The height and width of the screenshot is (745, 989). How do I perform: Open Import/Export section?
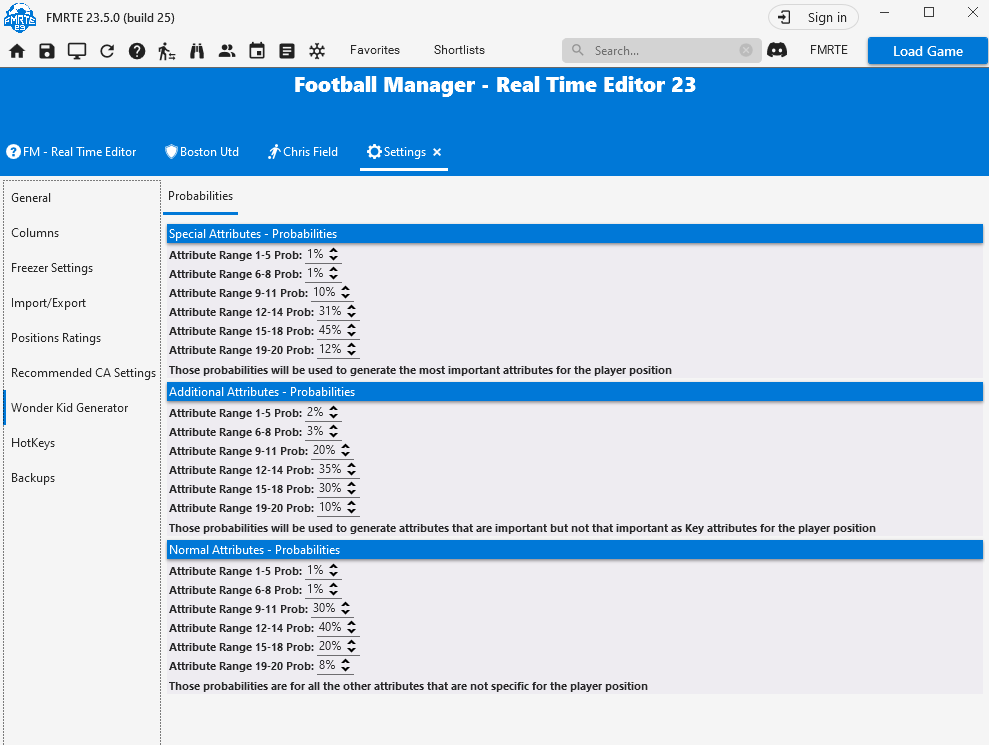[81, 303]
